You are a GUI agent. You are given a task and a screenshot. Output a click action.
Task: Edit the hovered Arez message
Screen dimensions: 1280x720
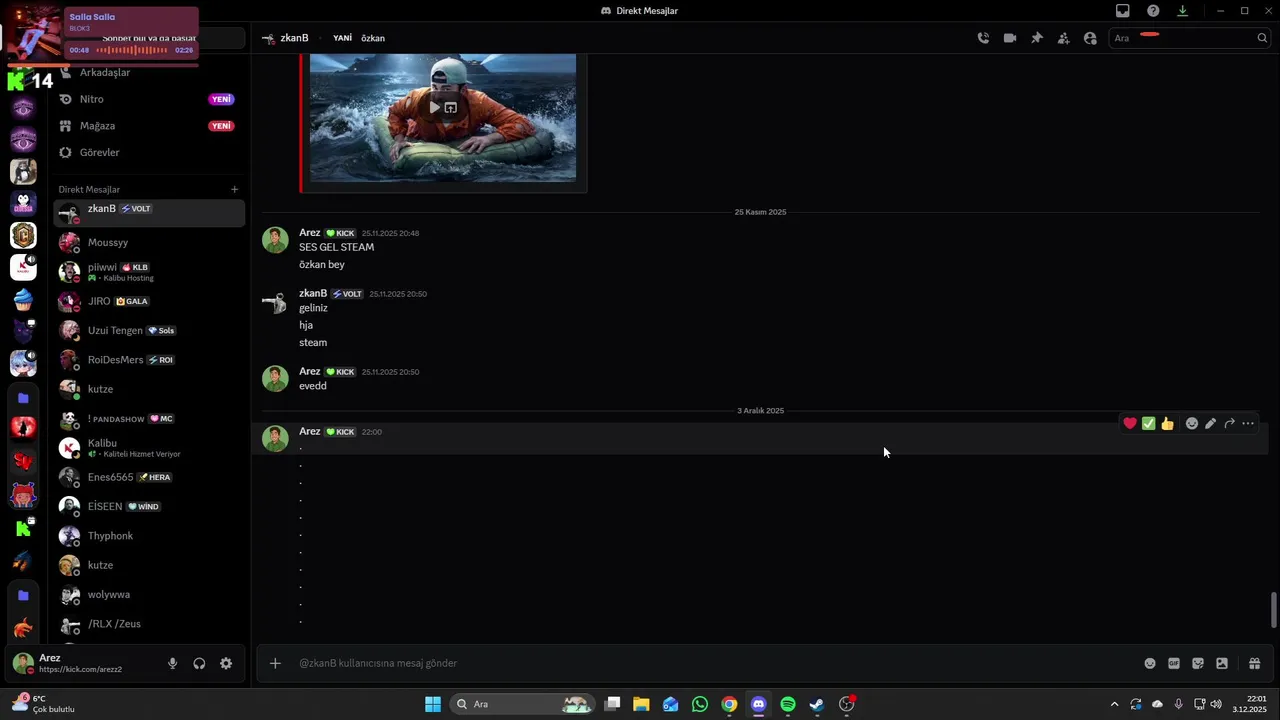click(x=1210, y=424)
